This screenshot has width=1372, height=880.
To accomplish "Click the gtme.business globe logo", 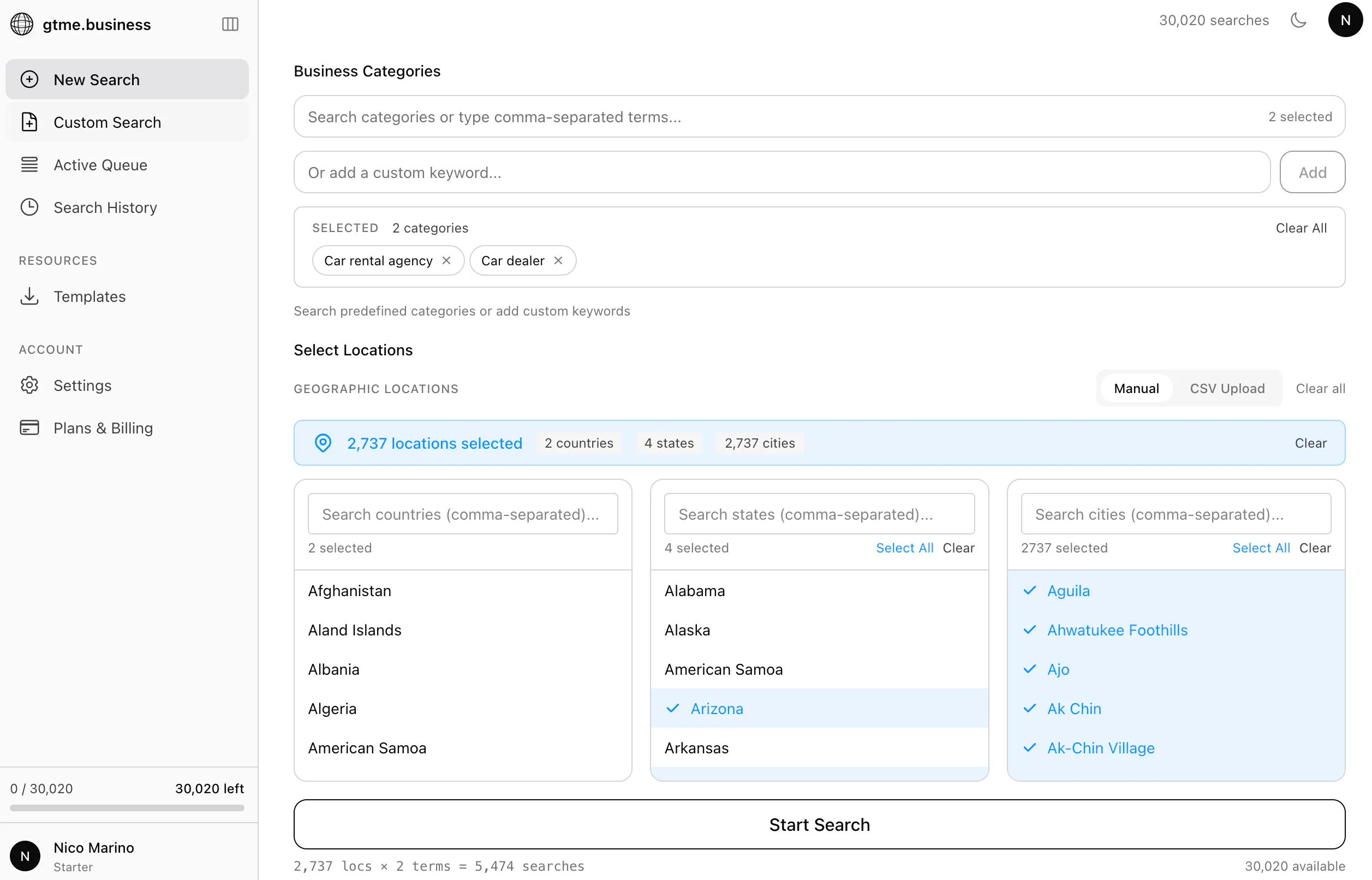I will (x=22, y=24).
